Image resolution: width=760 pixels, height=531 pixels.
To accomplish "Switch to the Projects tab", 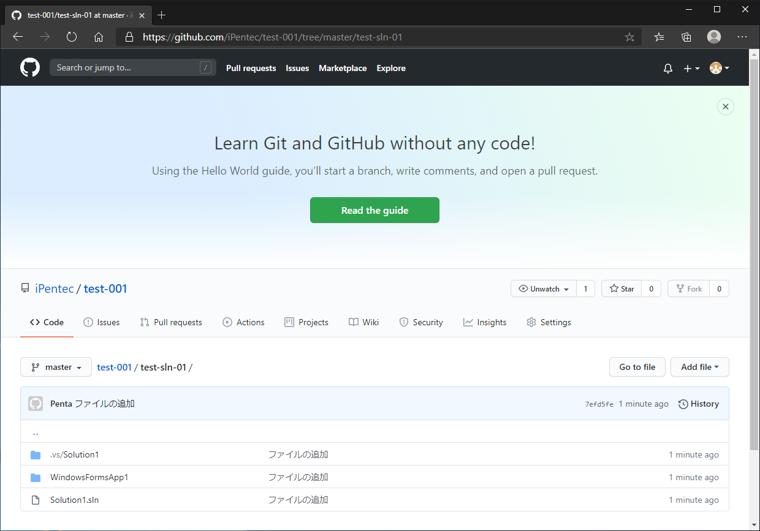I will point(306,322).
